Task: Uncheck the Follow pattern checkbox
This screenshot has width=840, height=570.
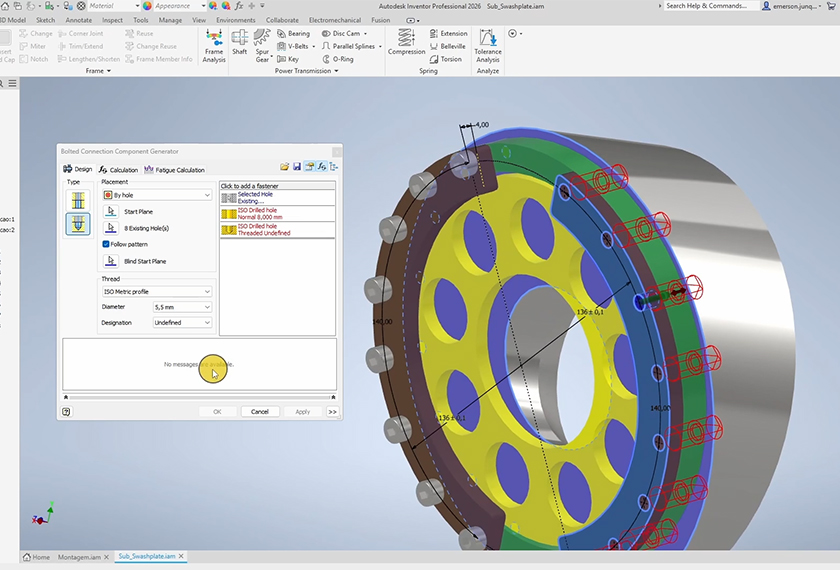Action: click(106, 244)
